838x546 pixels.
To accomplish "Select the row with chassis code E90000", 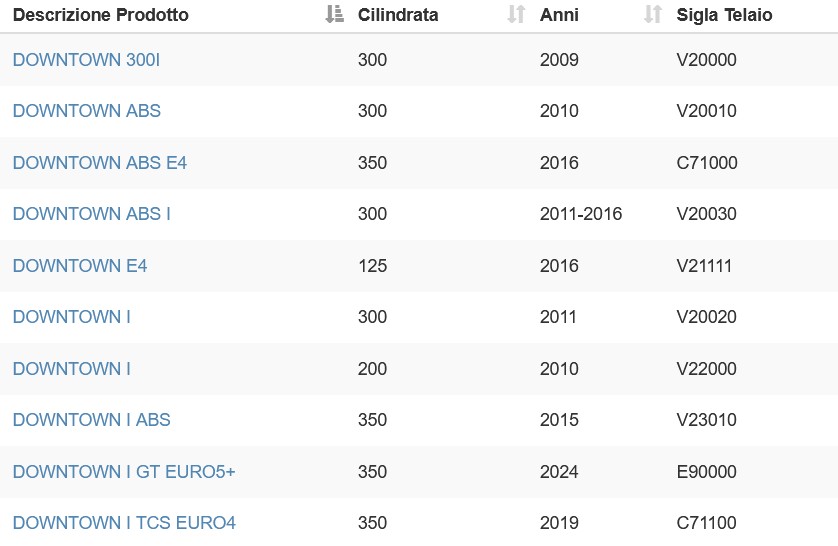I will pyautogui.click(x=419, y=472).
